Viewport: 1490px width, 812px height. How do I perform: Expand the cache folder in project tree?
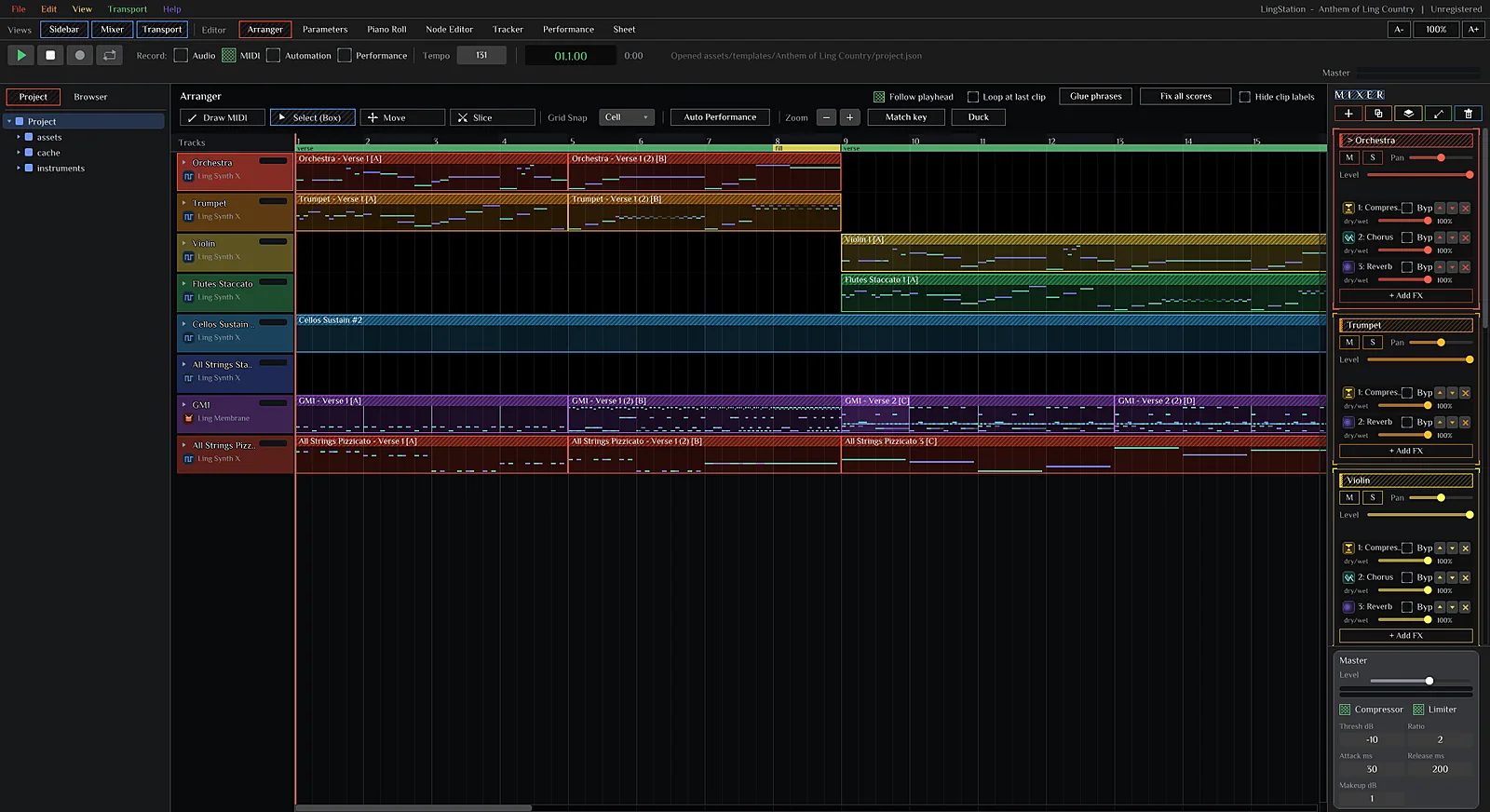pos(18,153)
